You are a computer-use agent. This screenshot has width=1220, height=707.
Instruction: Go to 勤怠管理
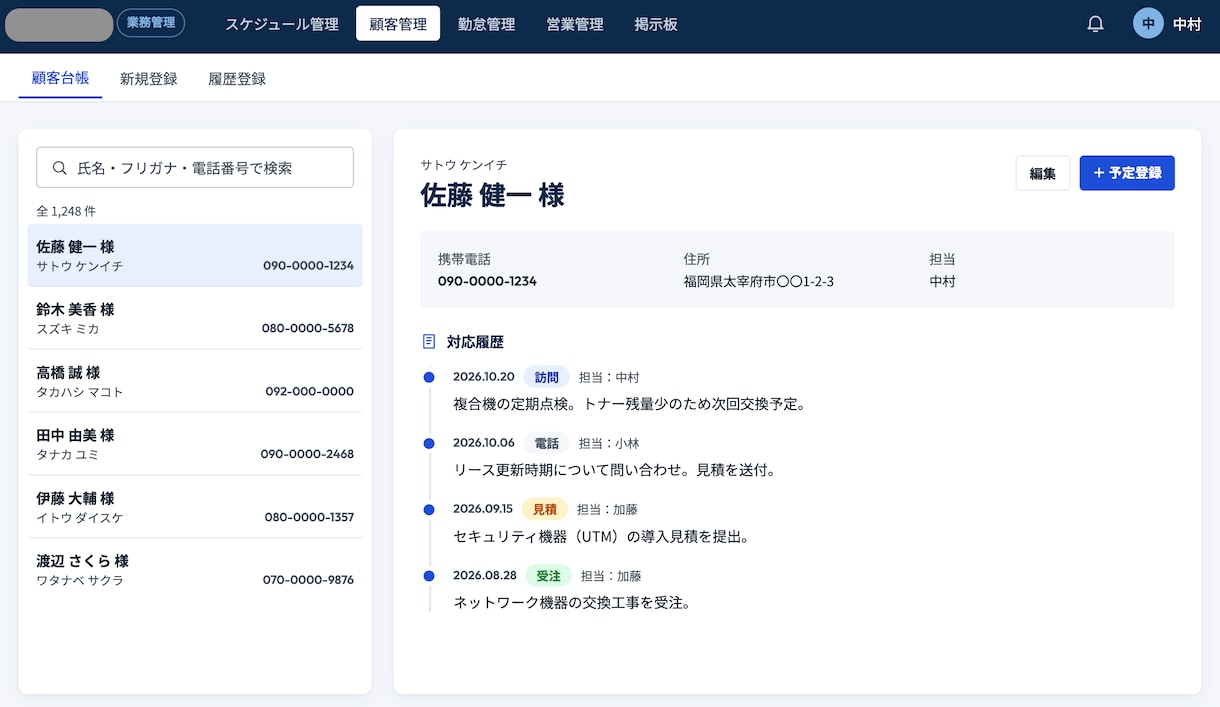click(486, 24)
